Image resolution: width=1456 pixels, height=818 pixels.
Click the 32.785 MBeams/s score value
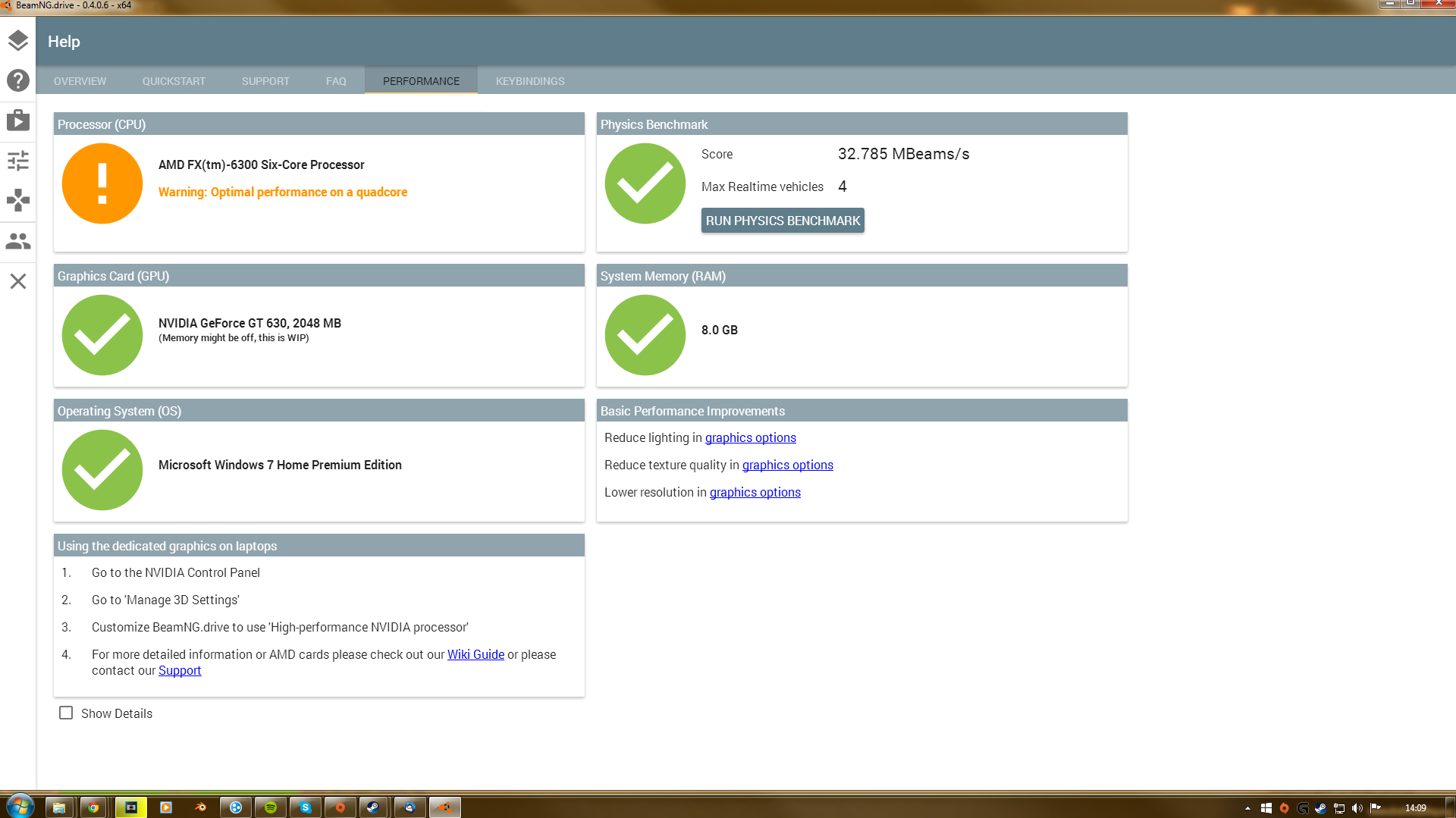click(903, 154)
